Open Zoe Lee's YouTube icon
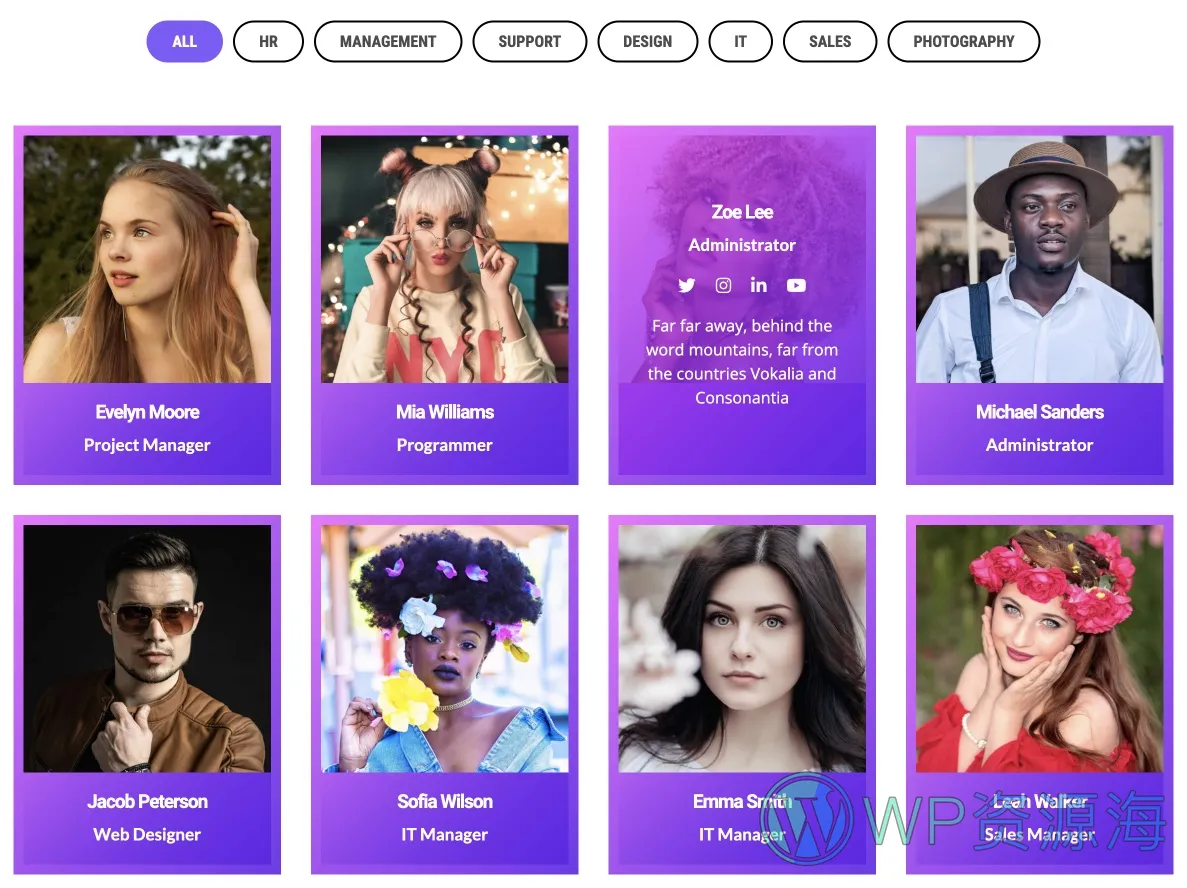Screen dimensions: 1187x888 pos(796,285)
